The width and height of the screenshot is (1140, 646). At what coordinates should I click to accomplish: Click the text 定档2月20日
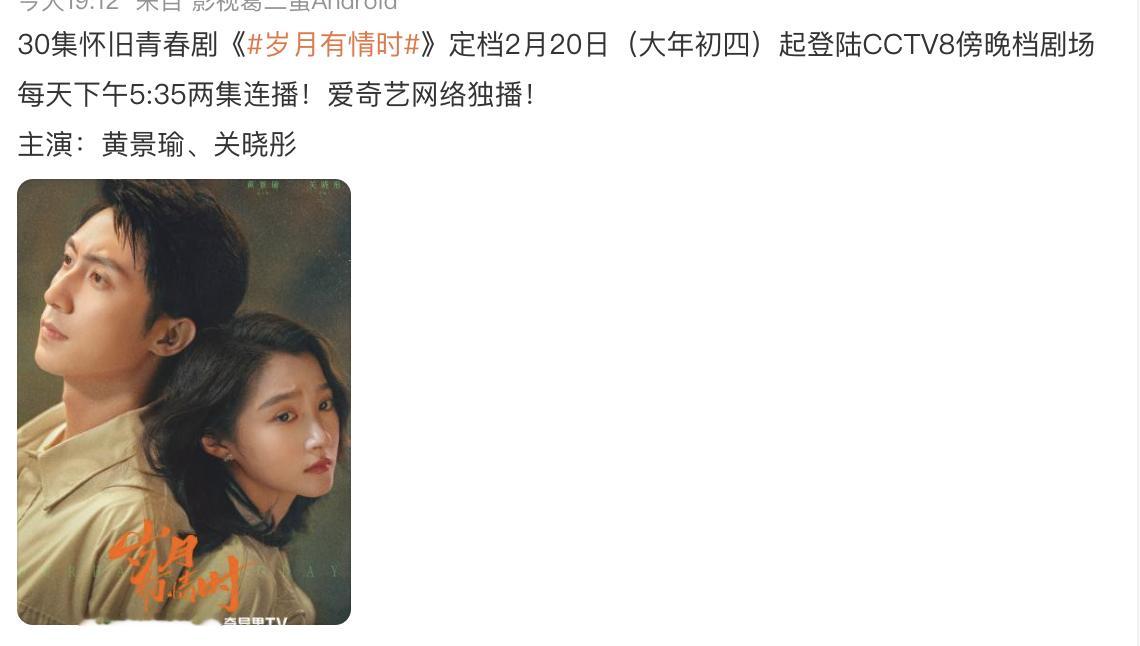coord(529,45)
